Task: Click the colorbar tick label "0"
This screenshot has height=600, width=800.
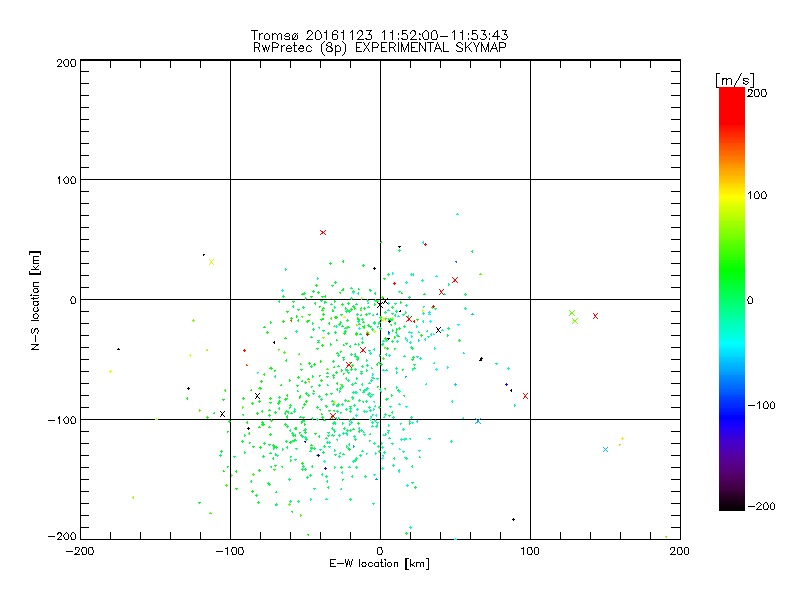Action: click(750, 300)
